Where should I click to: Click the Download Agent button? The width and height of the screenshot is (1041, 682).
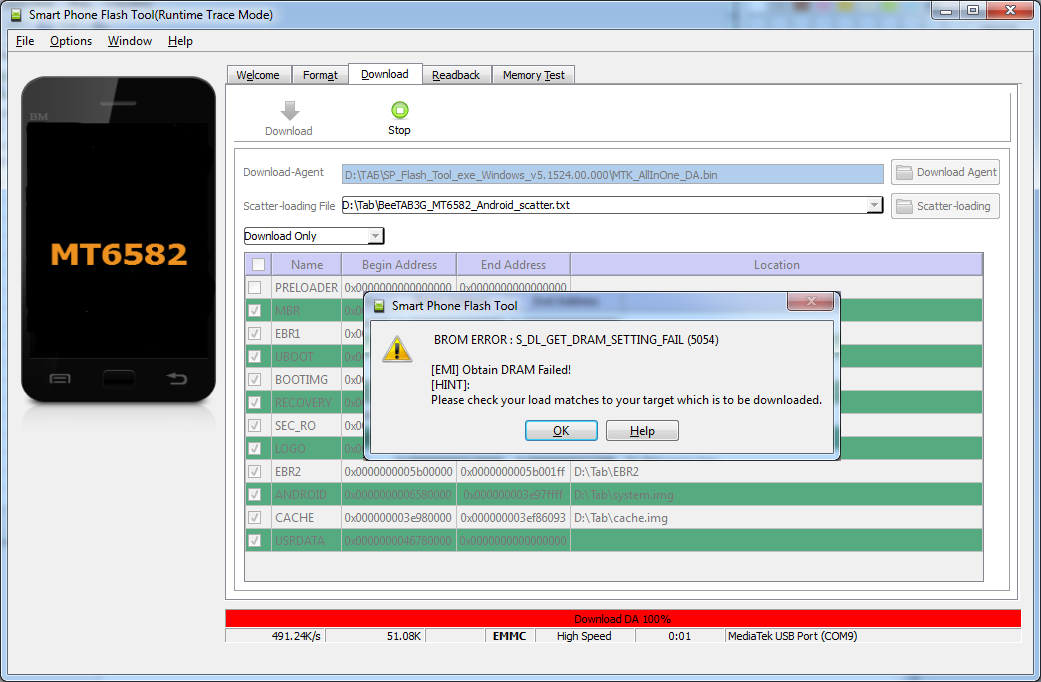pyautogui.click(x=945, y=173)
